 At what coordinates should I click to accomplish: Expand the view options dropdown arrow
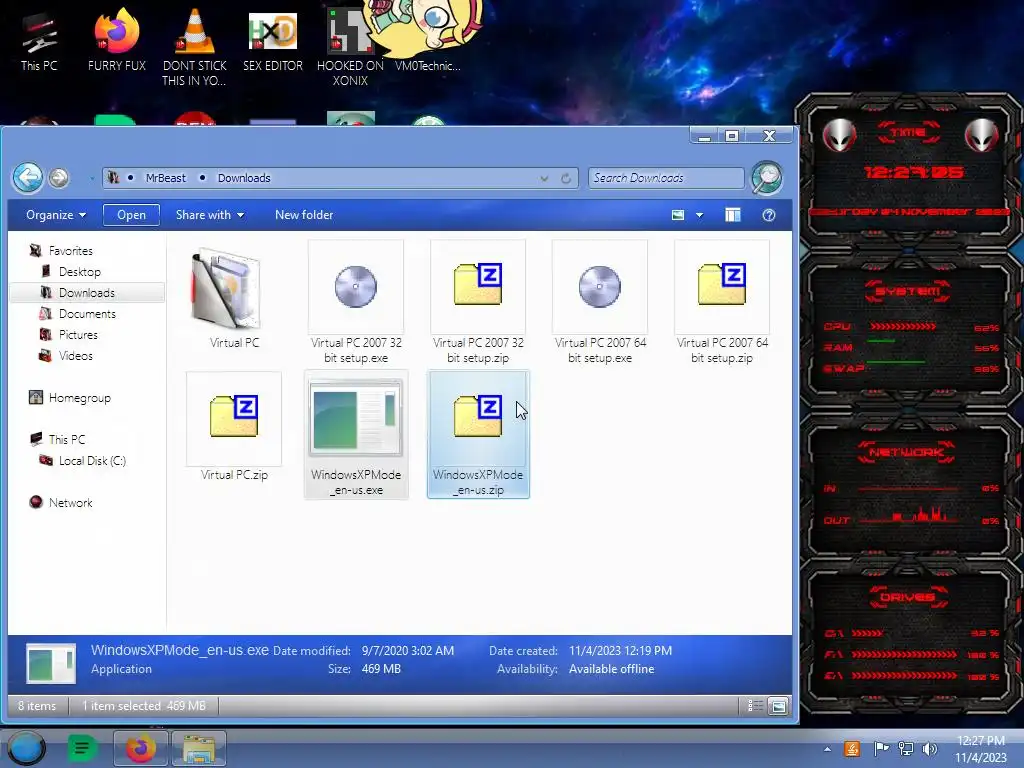(699, 215)
